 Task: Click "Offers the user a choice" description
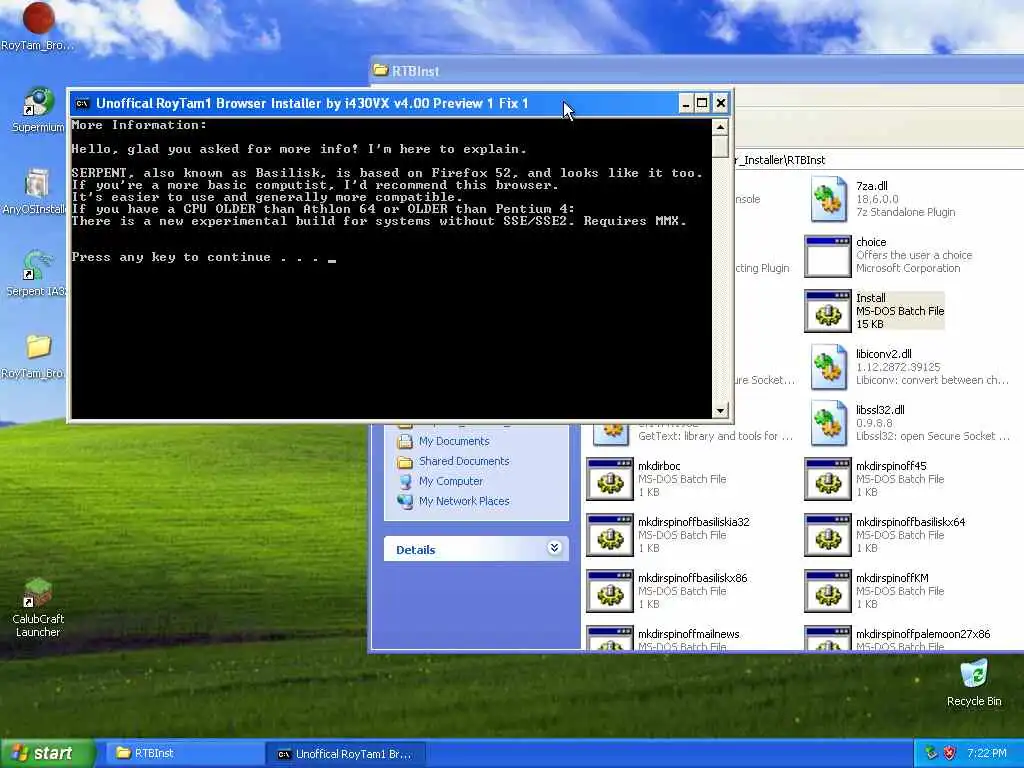(x=914, y=255)
